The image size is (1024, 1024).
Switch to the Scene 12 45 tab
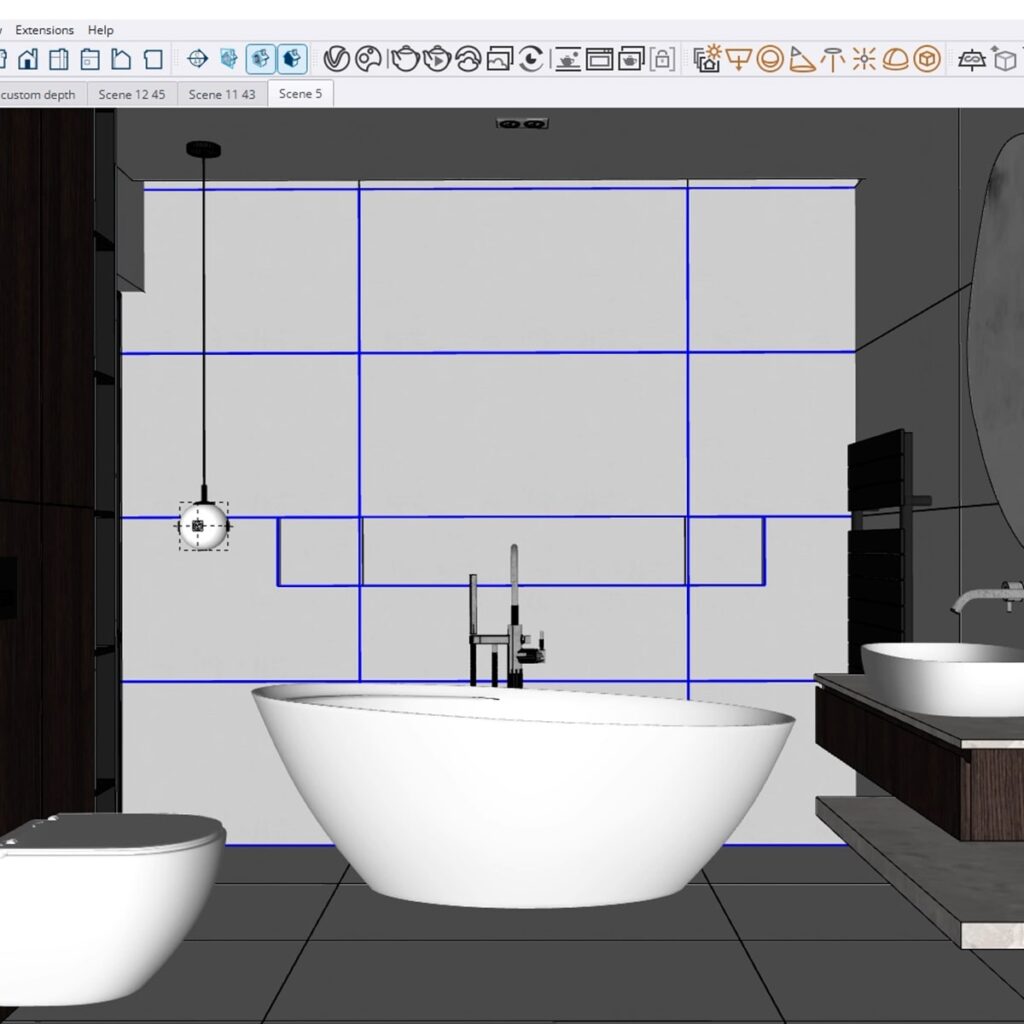pyautogui.click(x=131, y=94)
